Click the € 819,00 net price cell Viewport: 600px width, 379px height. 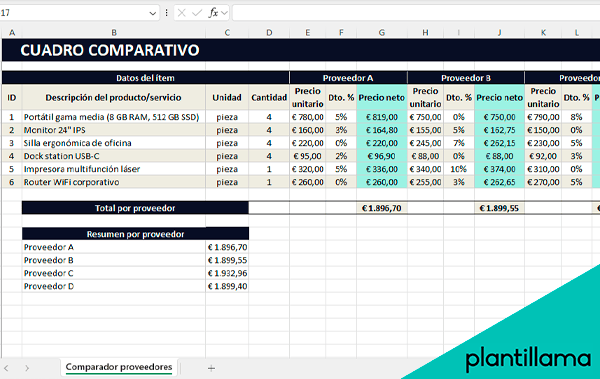coord(382,117)
